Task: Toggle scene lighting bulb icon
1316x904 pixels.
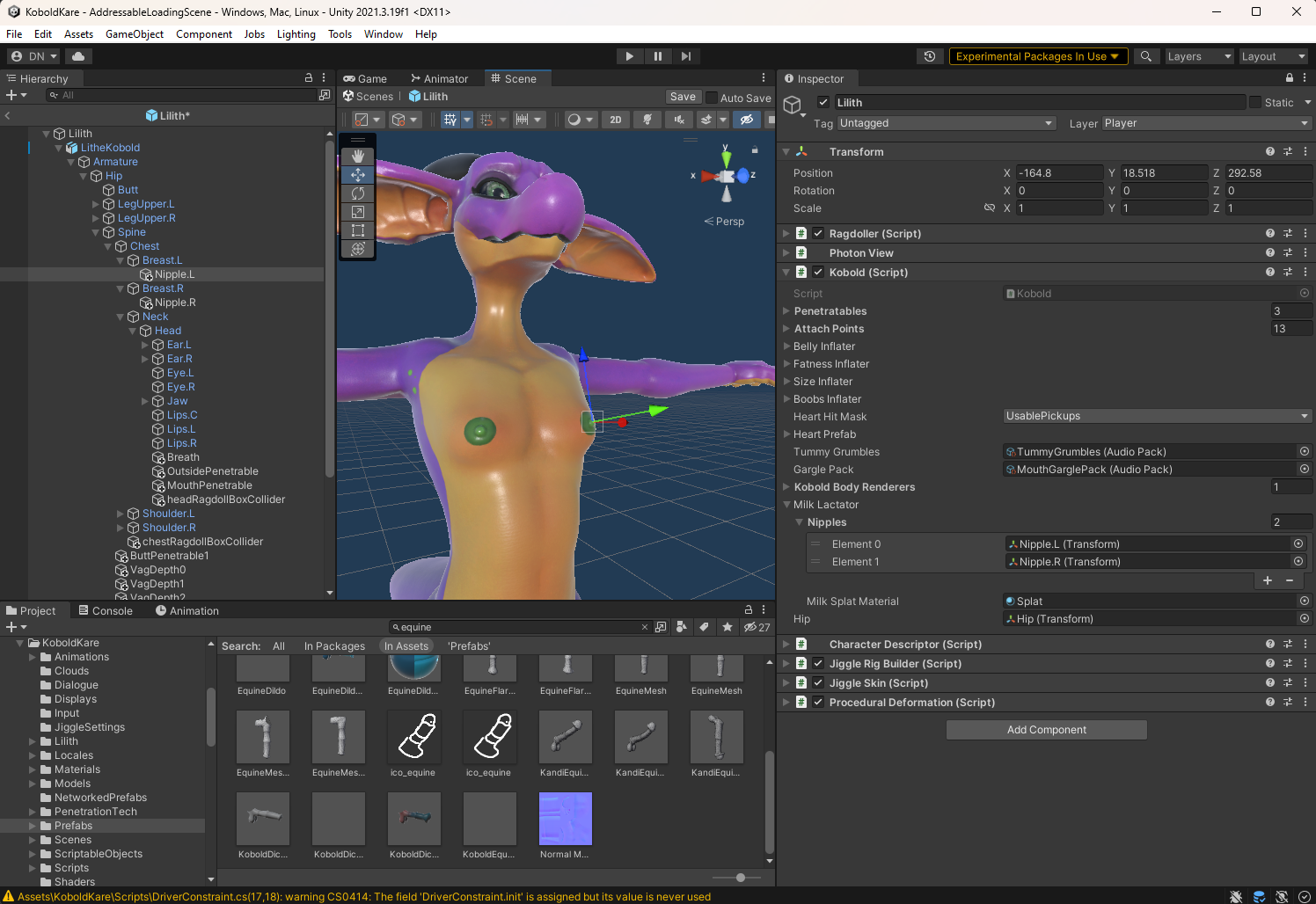Action: 647,120
